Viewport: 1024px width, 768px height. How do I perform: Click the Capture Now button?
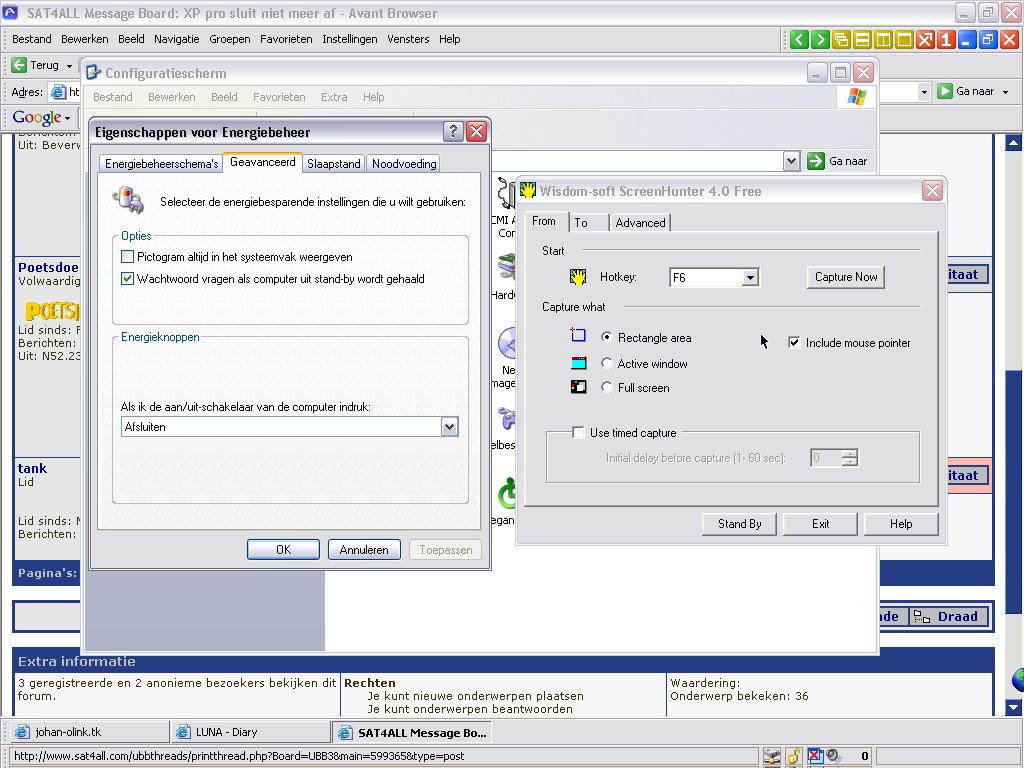846,277
